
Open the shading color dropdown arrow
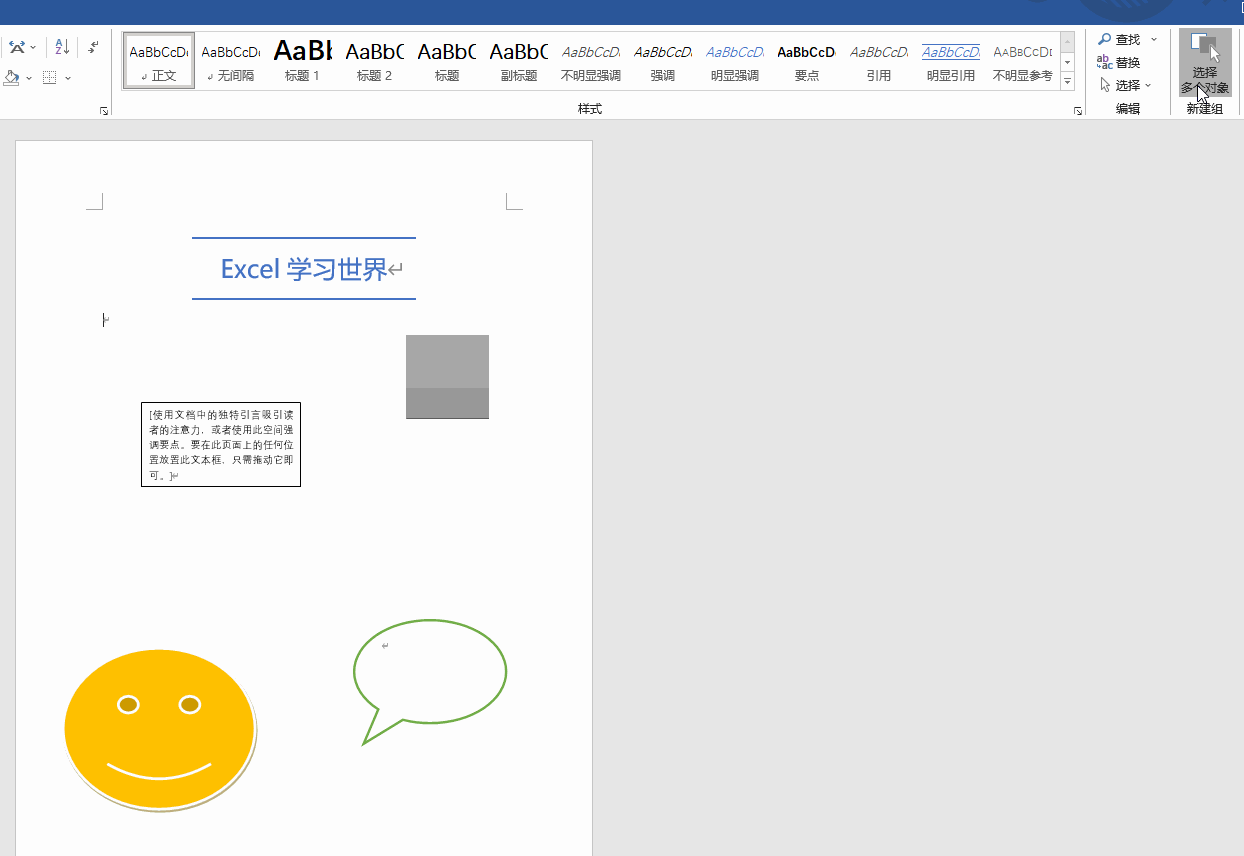(28, 77)
